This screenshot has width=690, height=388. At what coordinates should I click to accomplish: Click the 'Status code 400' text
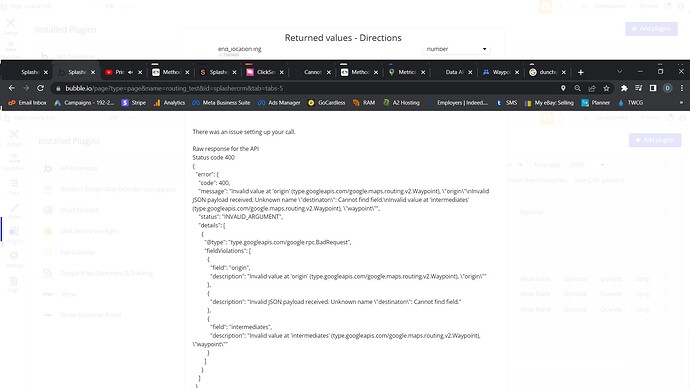213,157
